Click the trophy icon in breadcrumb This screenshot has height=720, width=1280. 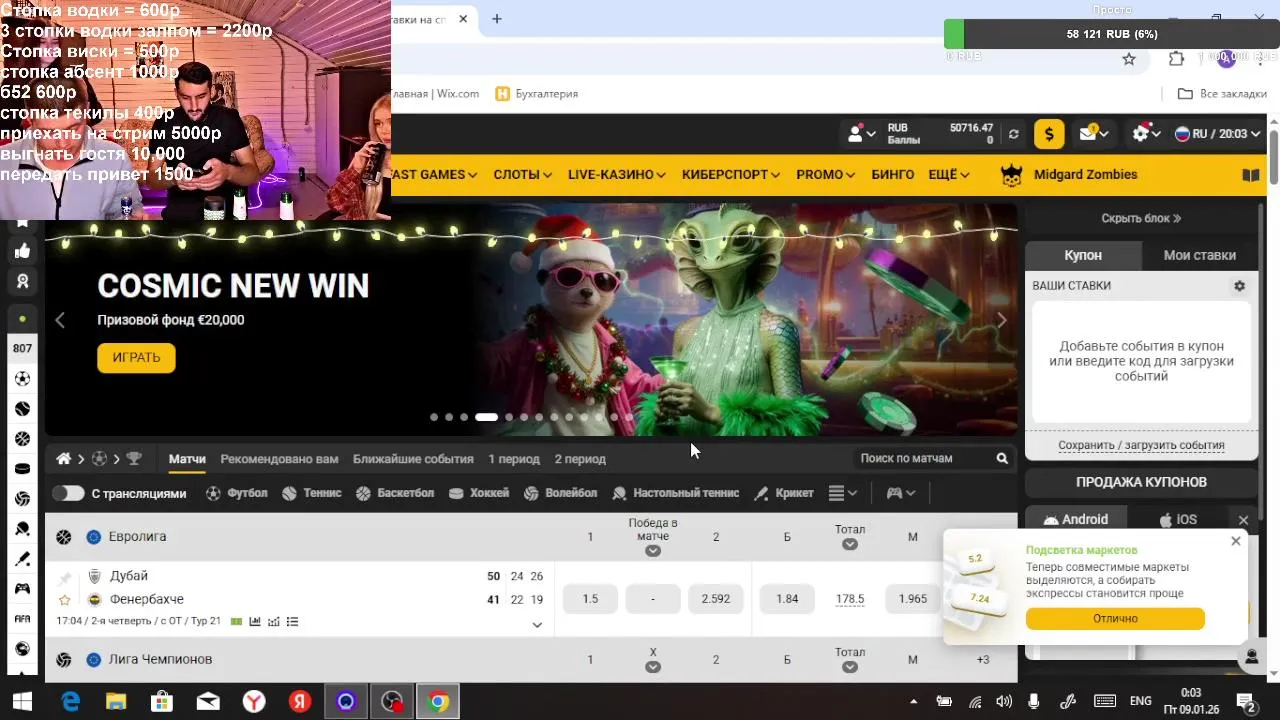pos(134,459)
